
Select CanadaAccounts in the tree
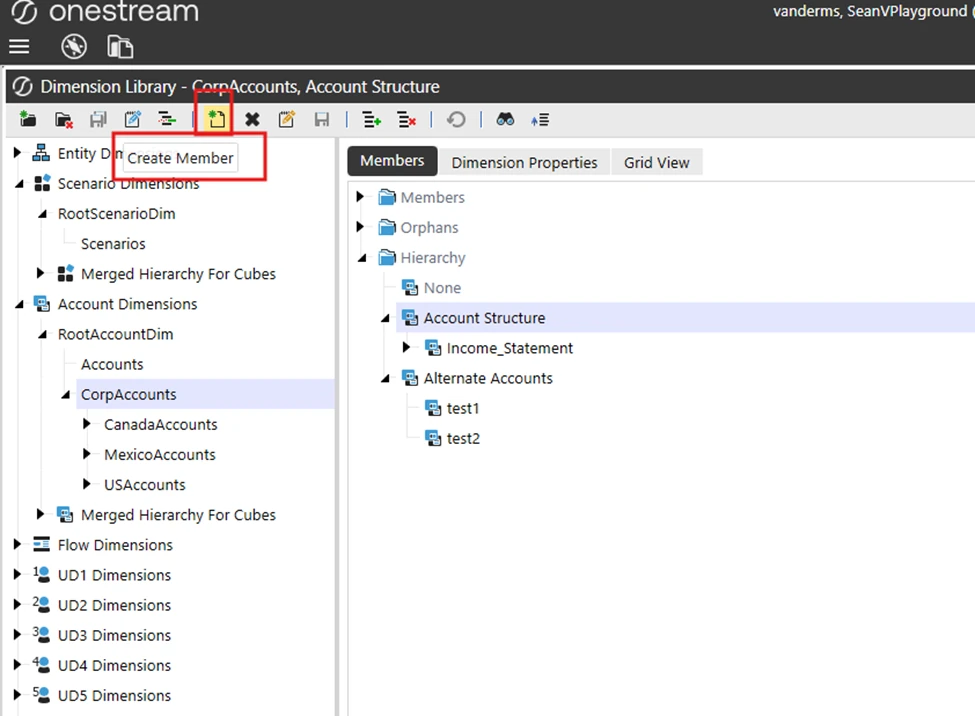coord(160,425)
